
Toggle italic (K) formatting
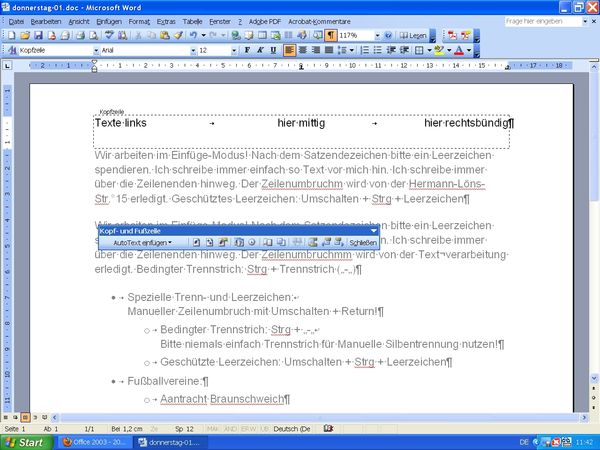[260, 50]
